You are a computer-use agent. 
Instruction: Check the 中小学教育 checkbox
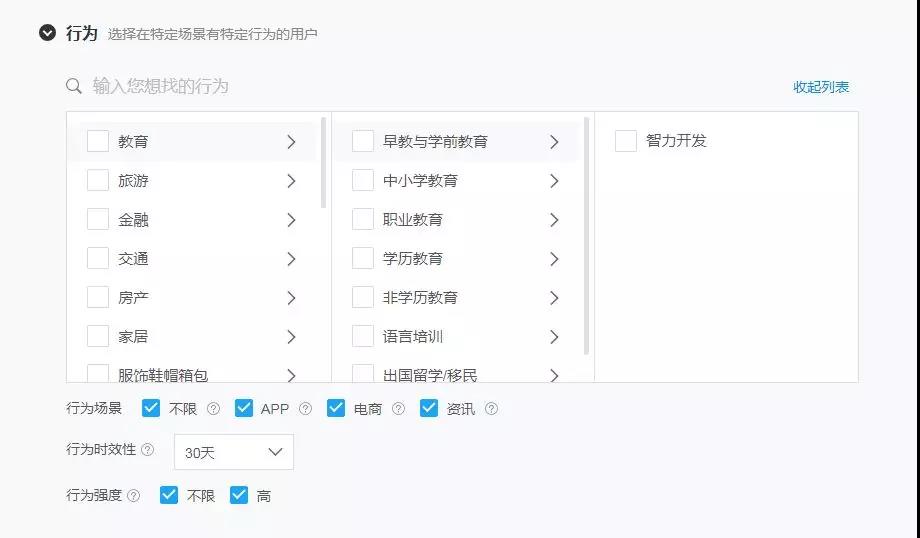coord(363,181)
